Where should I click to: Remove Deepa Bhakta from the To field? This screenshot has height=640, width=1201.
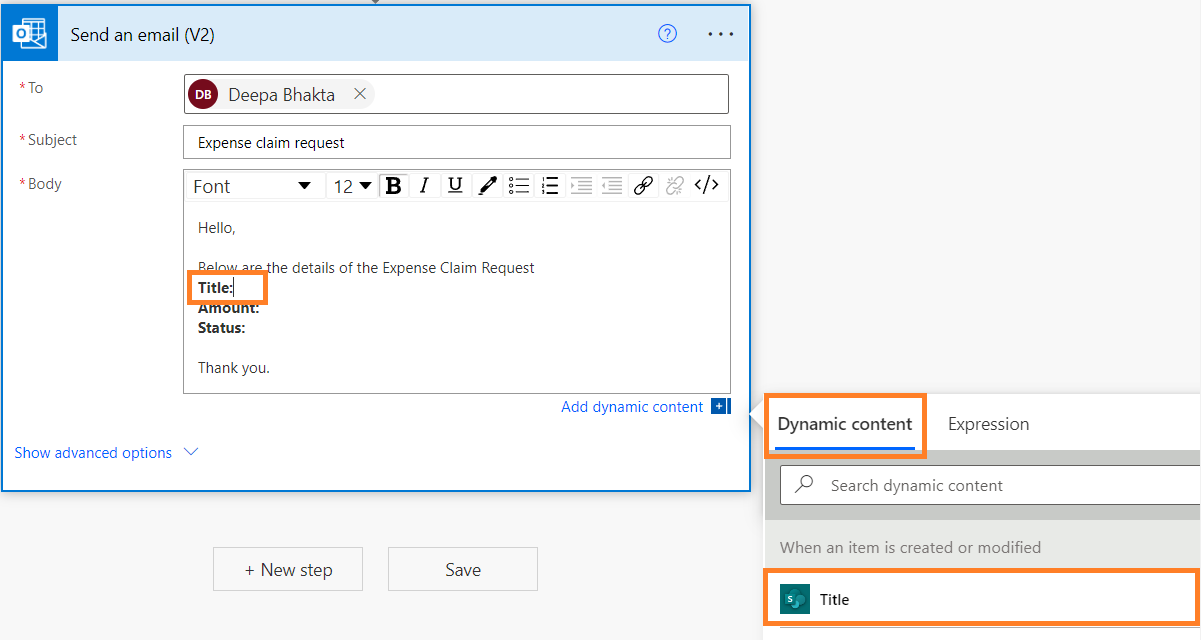(360, 94)
